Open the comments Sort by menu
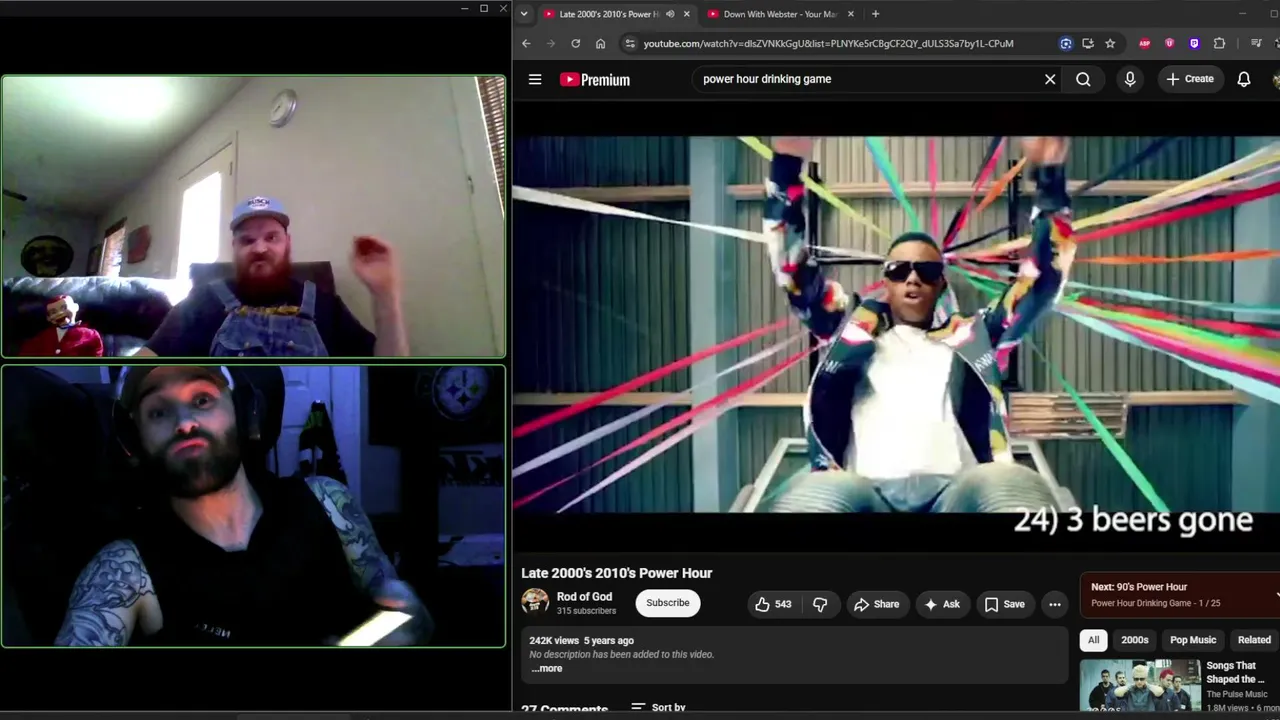 [659, 707]
